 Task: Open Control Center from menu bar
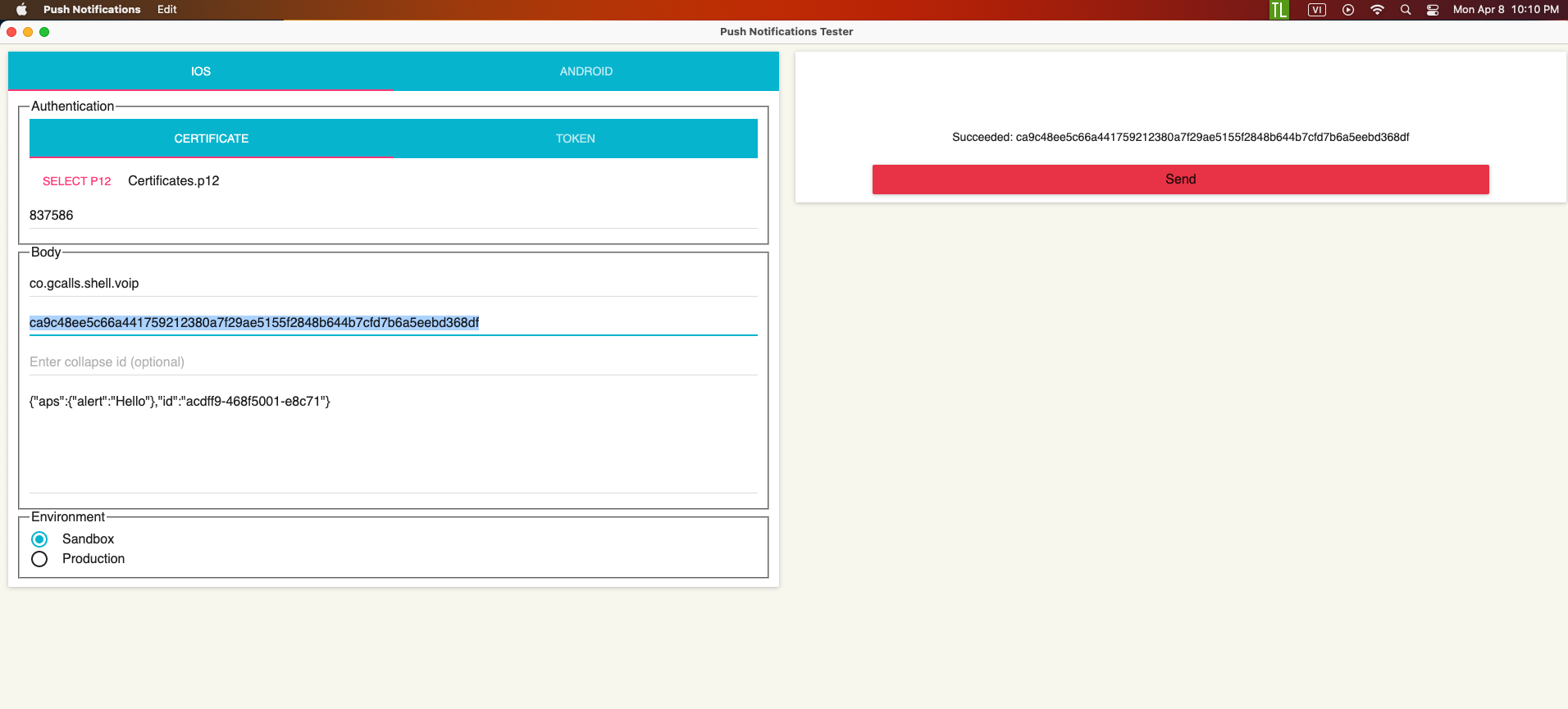click(1433, 10)
